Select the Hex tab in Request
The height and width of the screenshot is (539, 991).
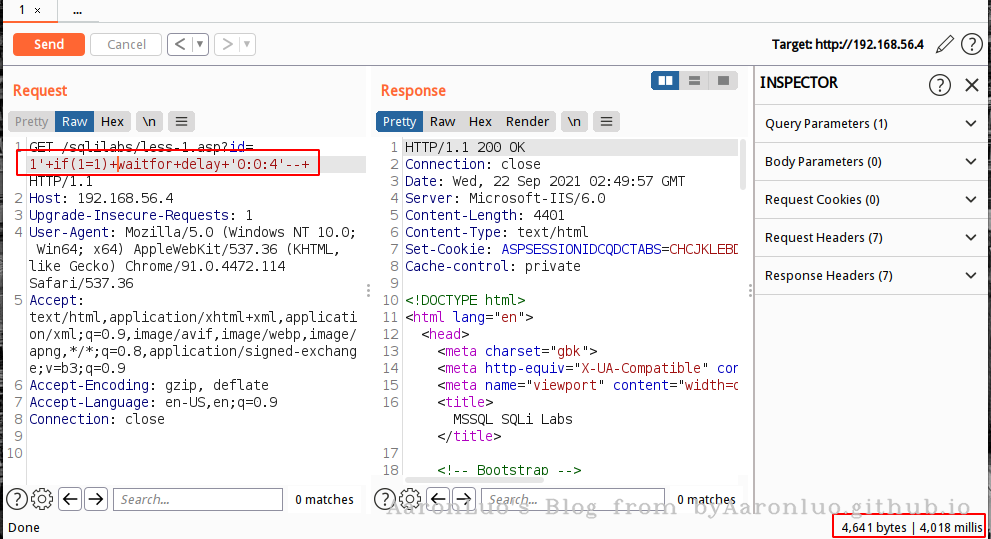click(x=112, y=122)
